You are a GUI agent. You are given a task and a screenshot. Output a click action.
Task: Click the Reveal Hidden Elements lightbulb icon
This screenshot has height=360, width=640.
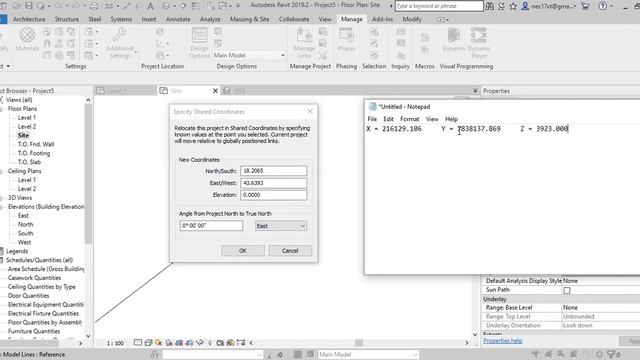tap(210, 343)
